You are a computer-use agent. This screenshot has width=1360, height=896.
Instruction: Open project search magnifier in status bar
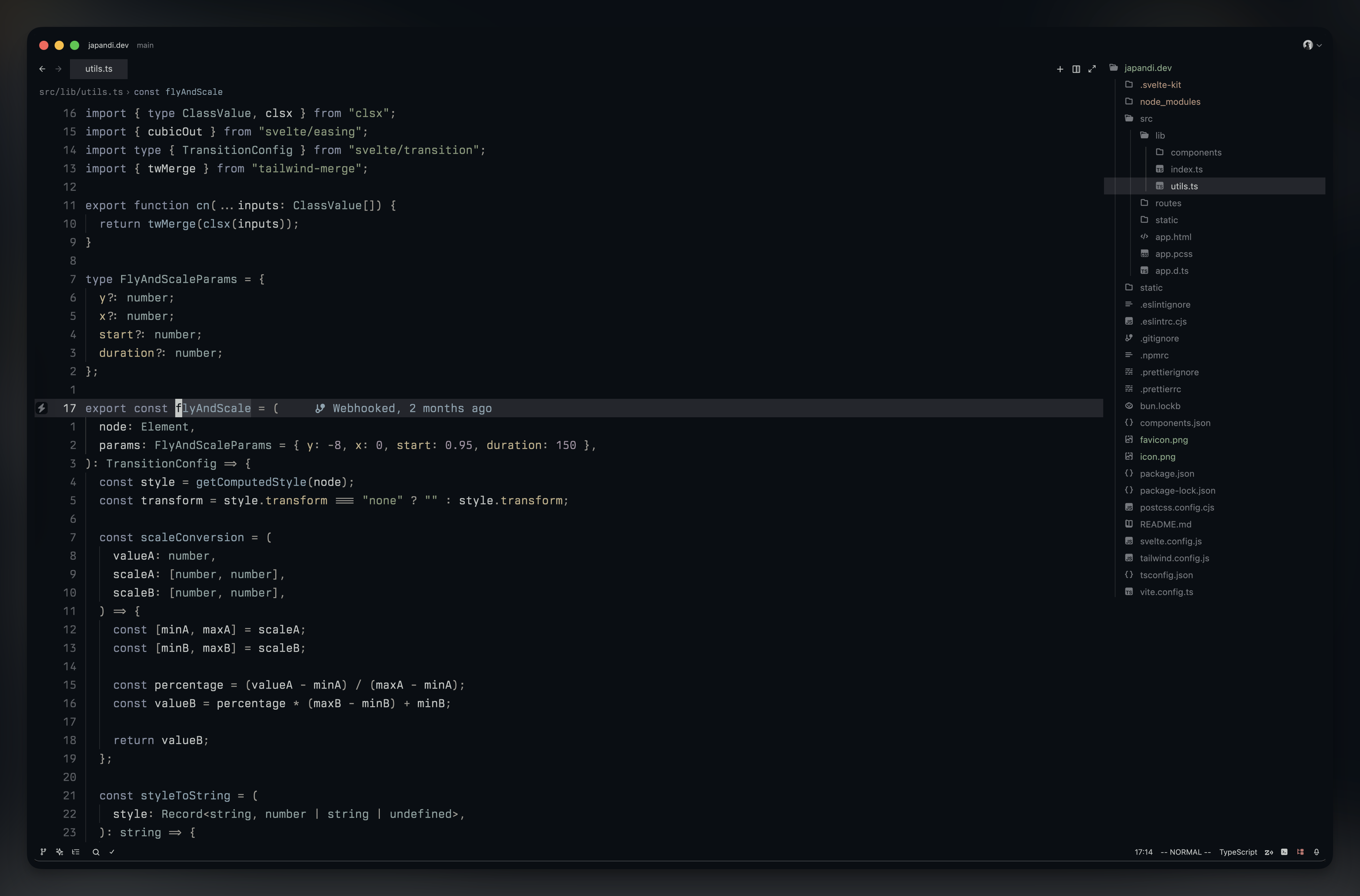[96, 852]
